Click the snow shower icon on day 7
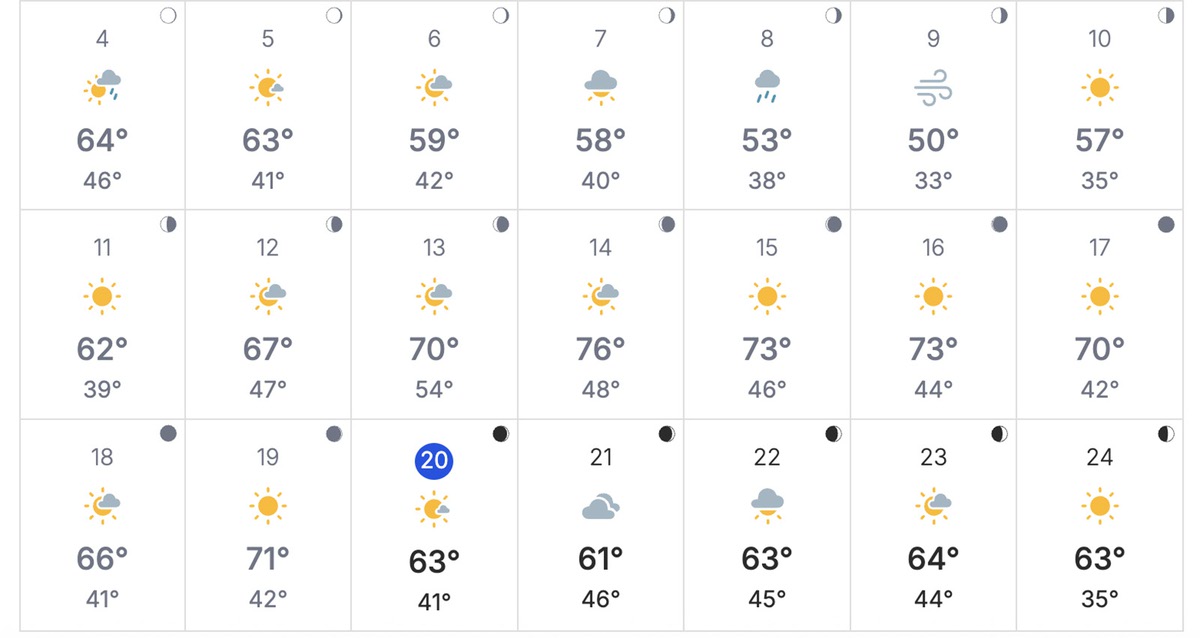 pos(600,89)
